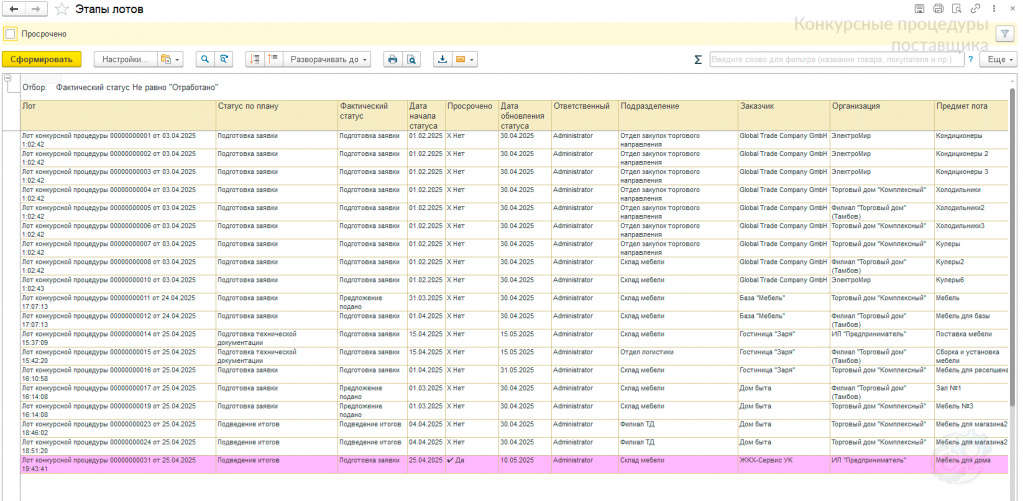Click the Отбор filter description text
Viewport: 1023px width, 501px height.
(120, 87)
